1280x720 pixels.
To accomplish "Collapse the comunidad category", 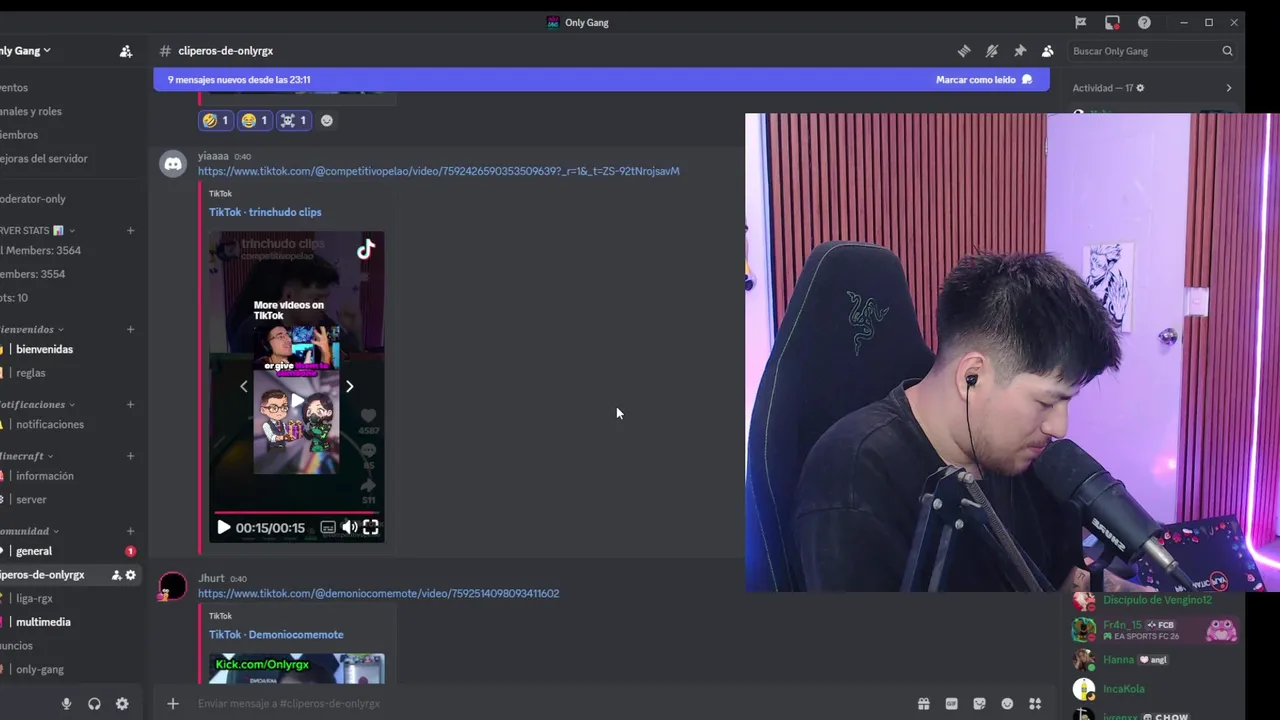I will 30,531.
